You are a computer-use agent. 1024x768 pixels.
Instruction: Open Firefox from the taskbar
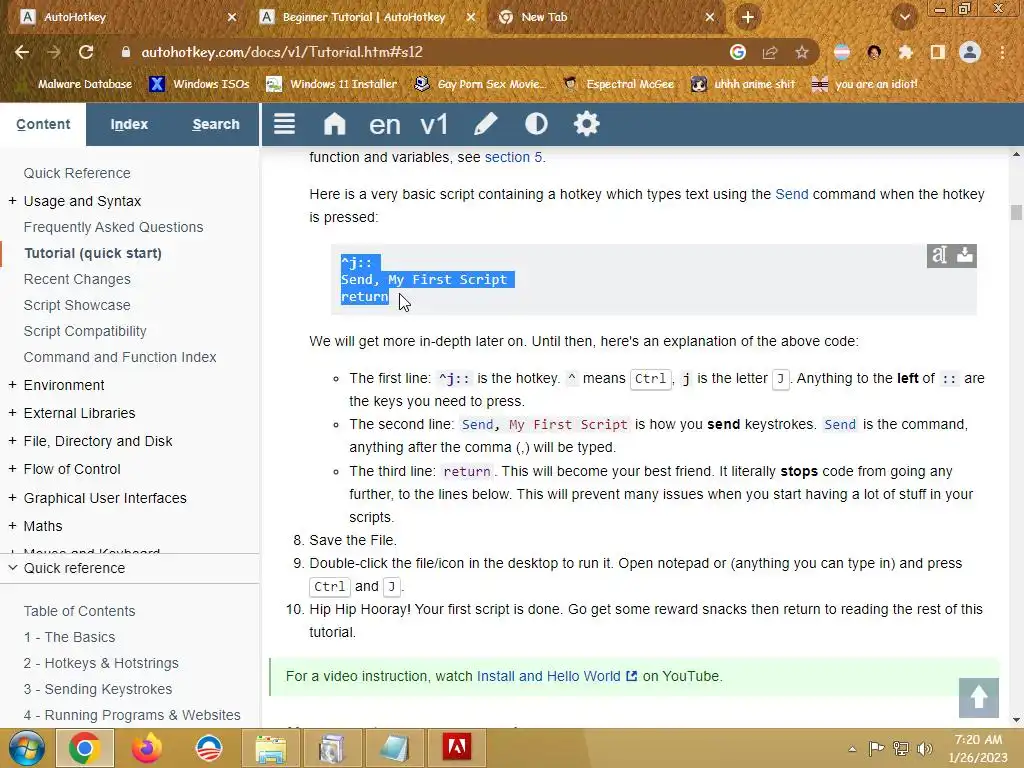point(147,748)
